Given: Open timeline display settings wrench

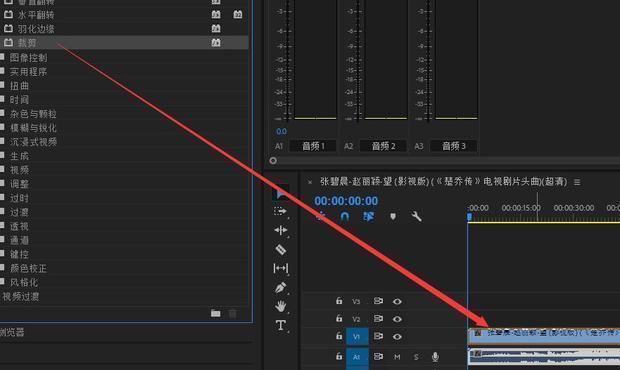Looking at the screenshot, I should pyautogui.click(x=416, y=216).
